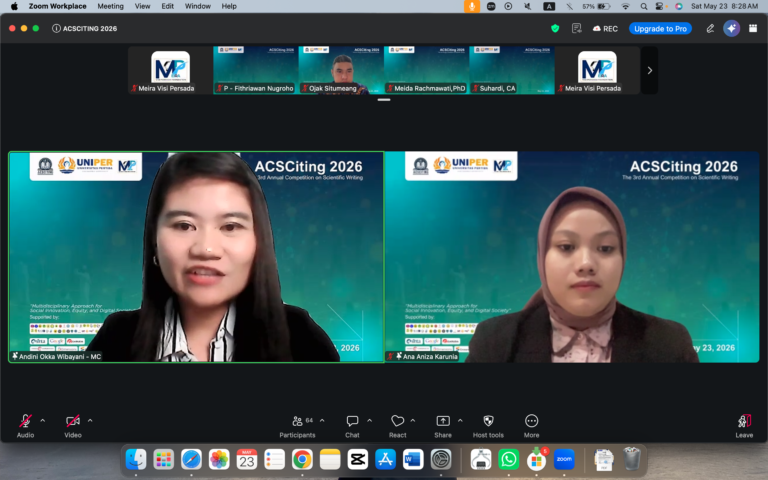768x480 pixels.
Task: Open the Meeting menu
Action: tap(110, 6)
